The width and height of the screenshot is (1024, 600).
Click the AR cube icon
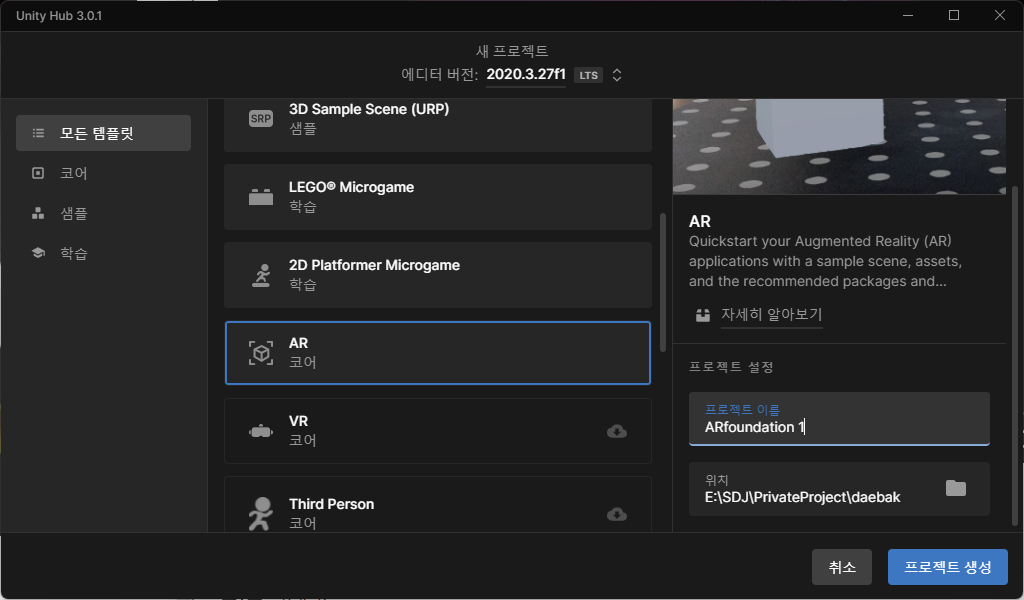click(x=261, y=353)
